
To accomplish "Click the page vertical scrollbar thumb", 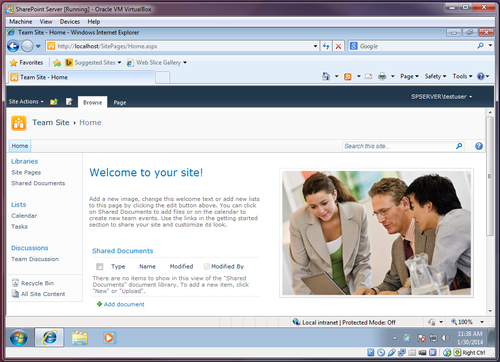I will pos(489,176).
